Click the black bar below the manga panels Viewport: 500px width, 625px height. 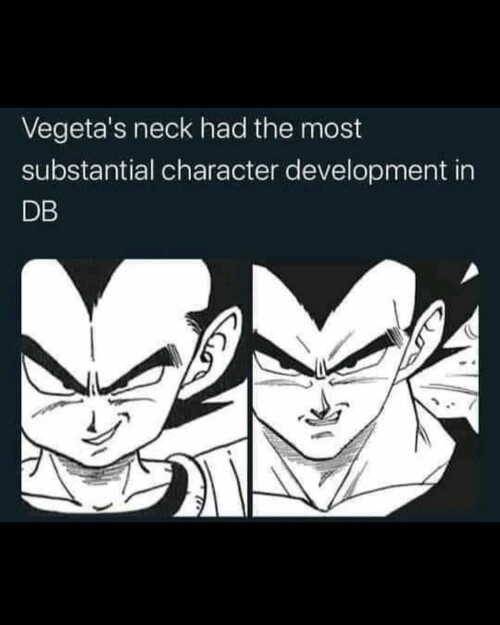pos(250,573)
